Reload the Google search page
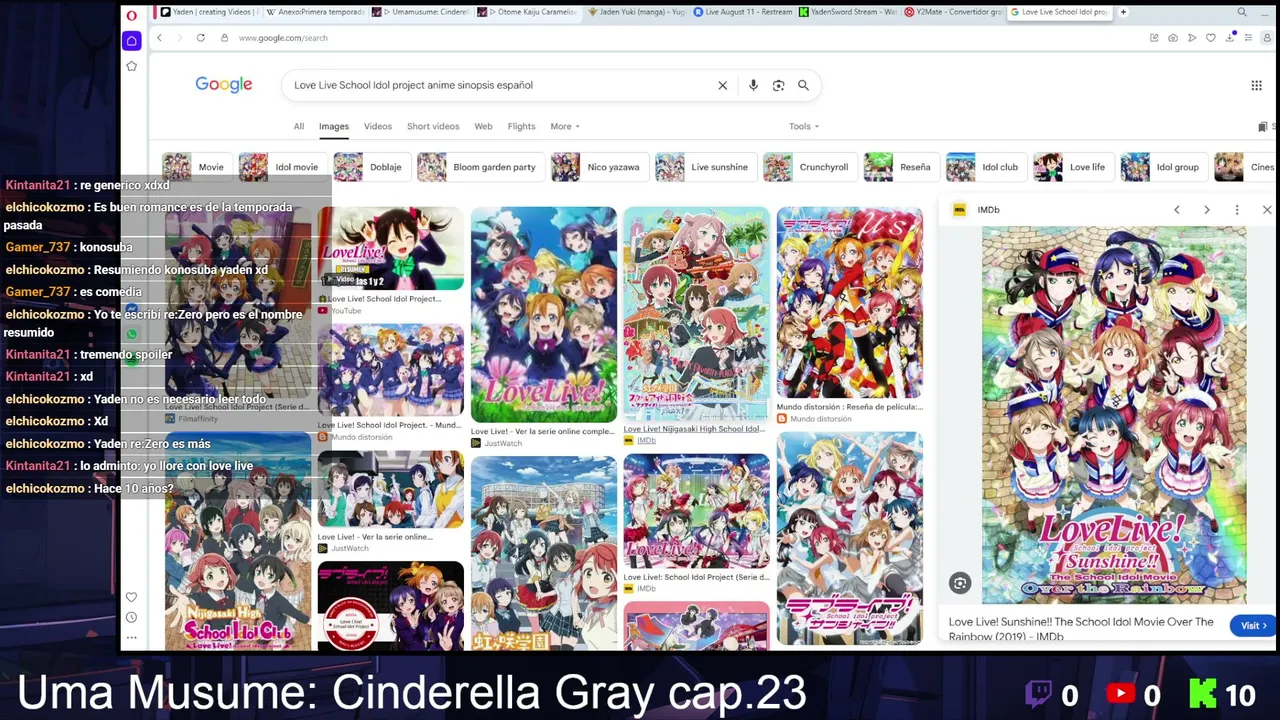 point(200,38)
